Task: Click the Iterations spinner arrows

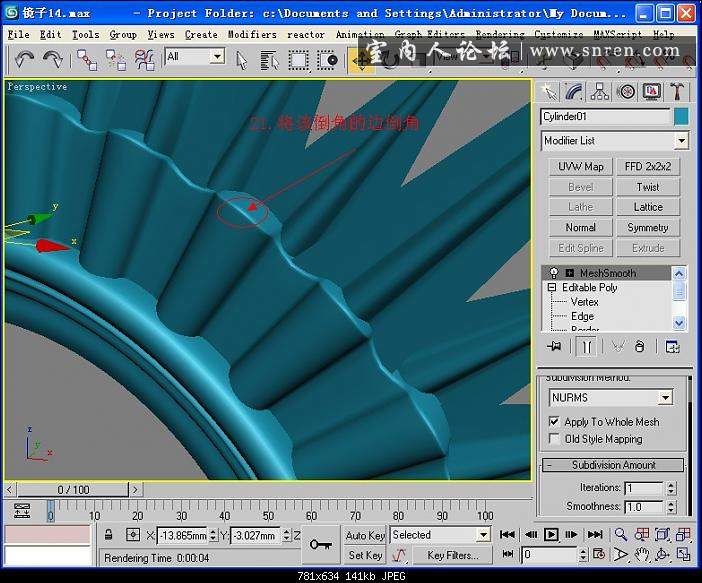Action: [671, 488]
